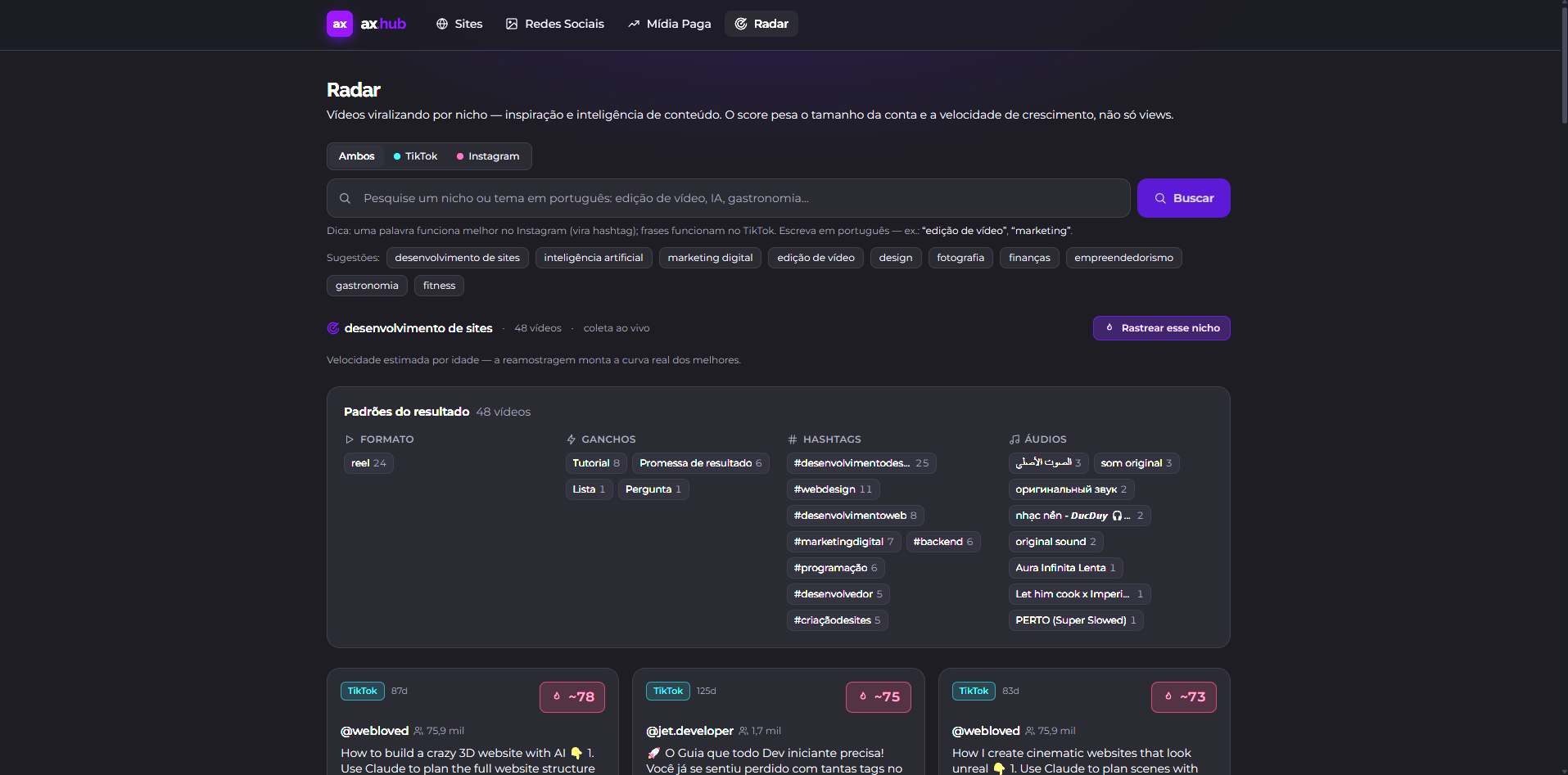Click Aura Infinita Lenta audio chip
The image size is (1568, 775).
point(1065,568)
